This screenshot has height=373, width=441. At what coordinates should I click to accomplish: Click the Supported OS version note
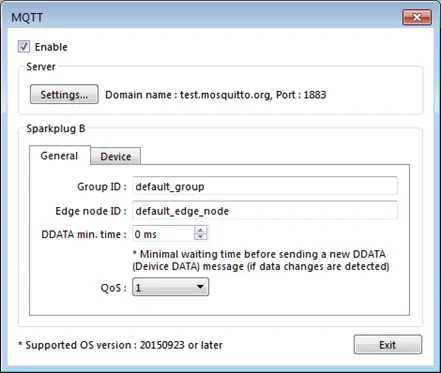coord(120,345)
